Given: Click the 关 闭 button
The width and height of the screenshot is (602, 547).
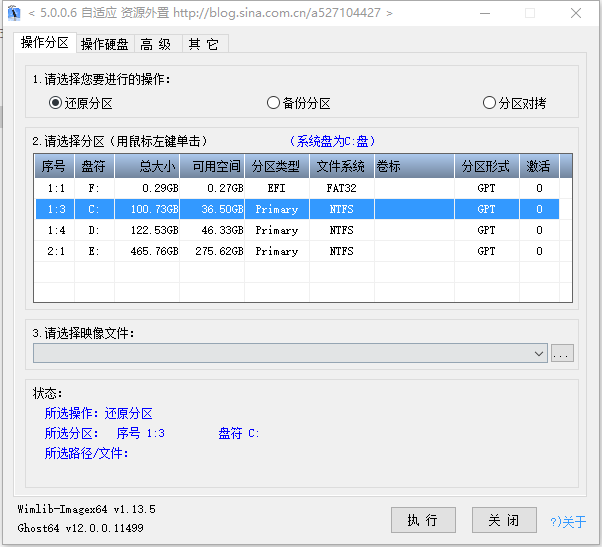Looking at the screenshot, I should coord(504,520).
